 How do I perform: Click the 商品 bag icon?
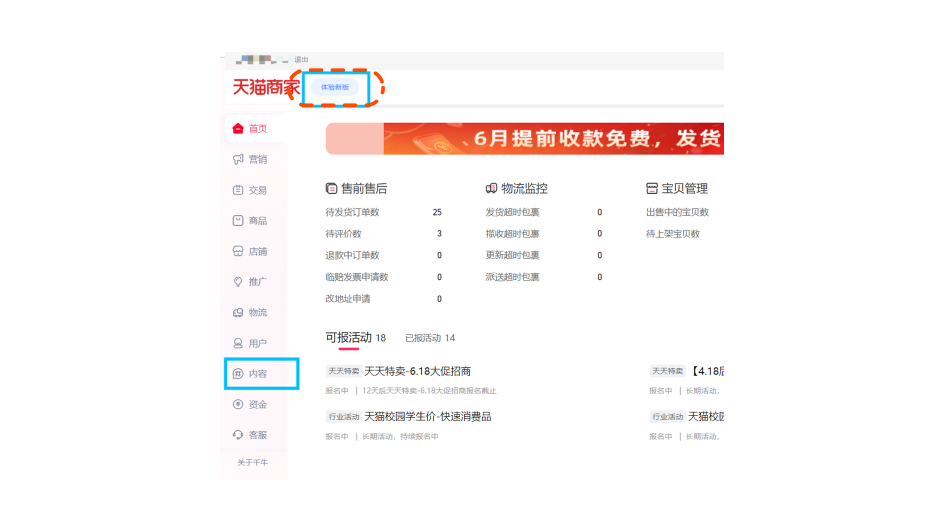point(238,220)
